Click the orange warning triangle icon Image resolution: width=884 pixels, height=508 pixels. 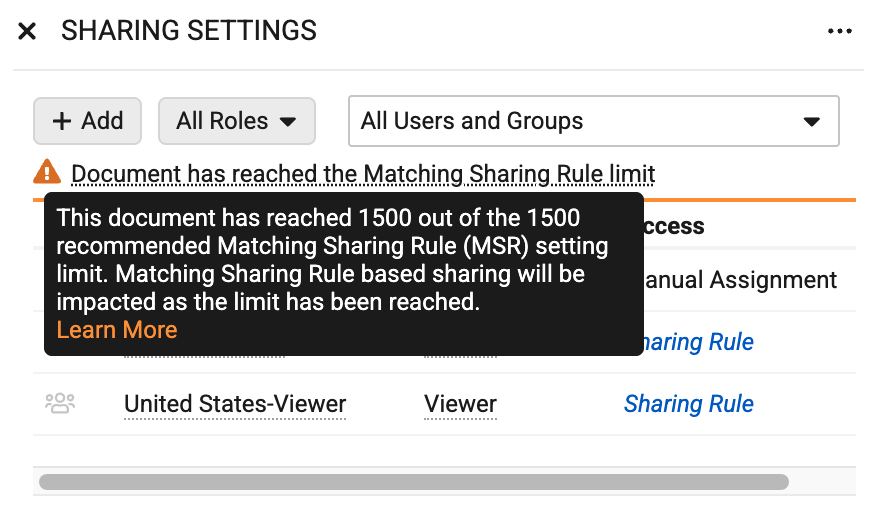47,172
